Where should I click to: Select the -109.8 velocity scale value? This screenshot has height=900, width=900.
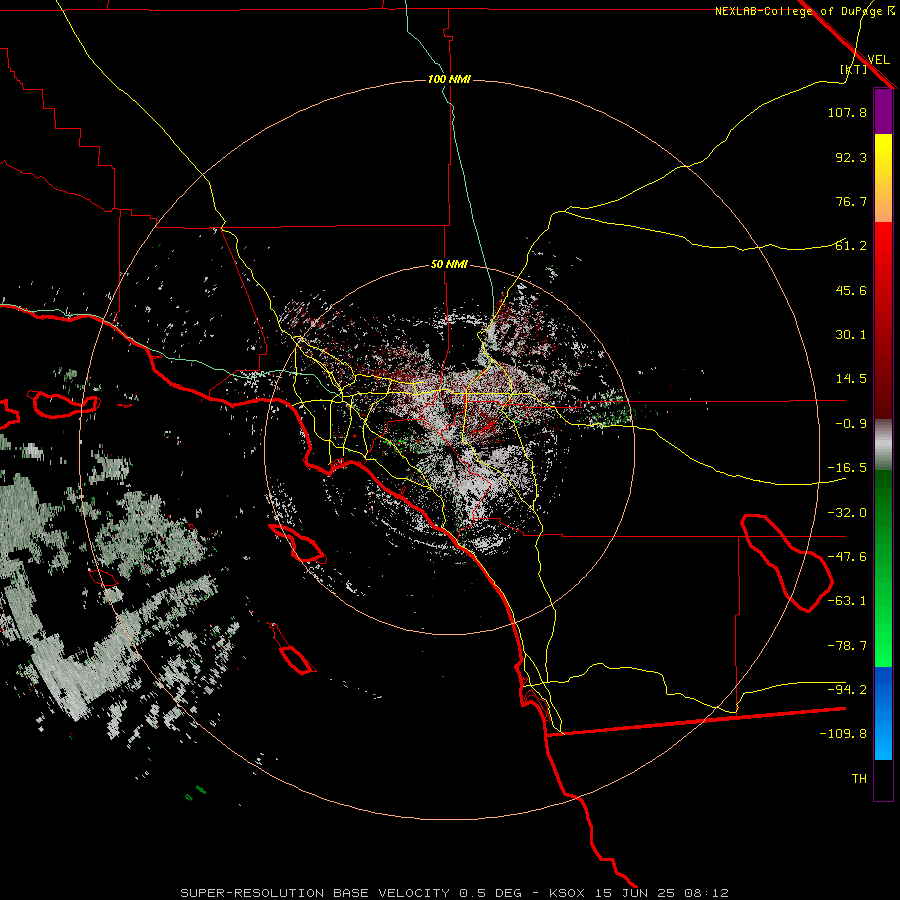click(843, 734)
